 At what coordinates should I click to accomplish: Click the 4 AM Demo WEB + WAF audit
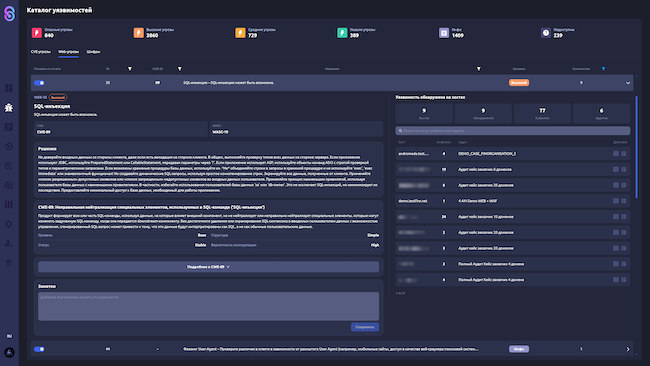tap(478, 201)
